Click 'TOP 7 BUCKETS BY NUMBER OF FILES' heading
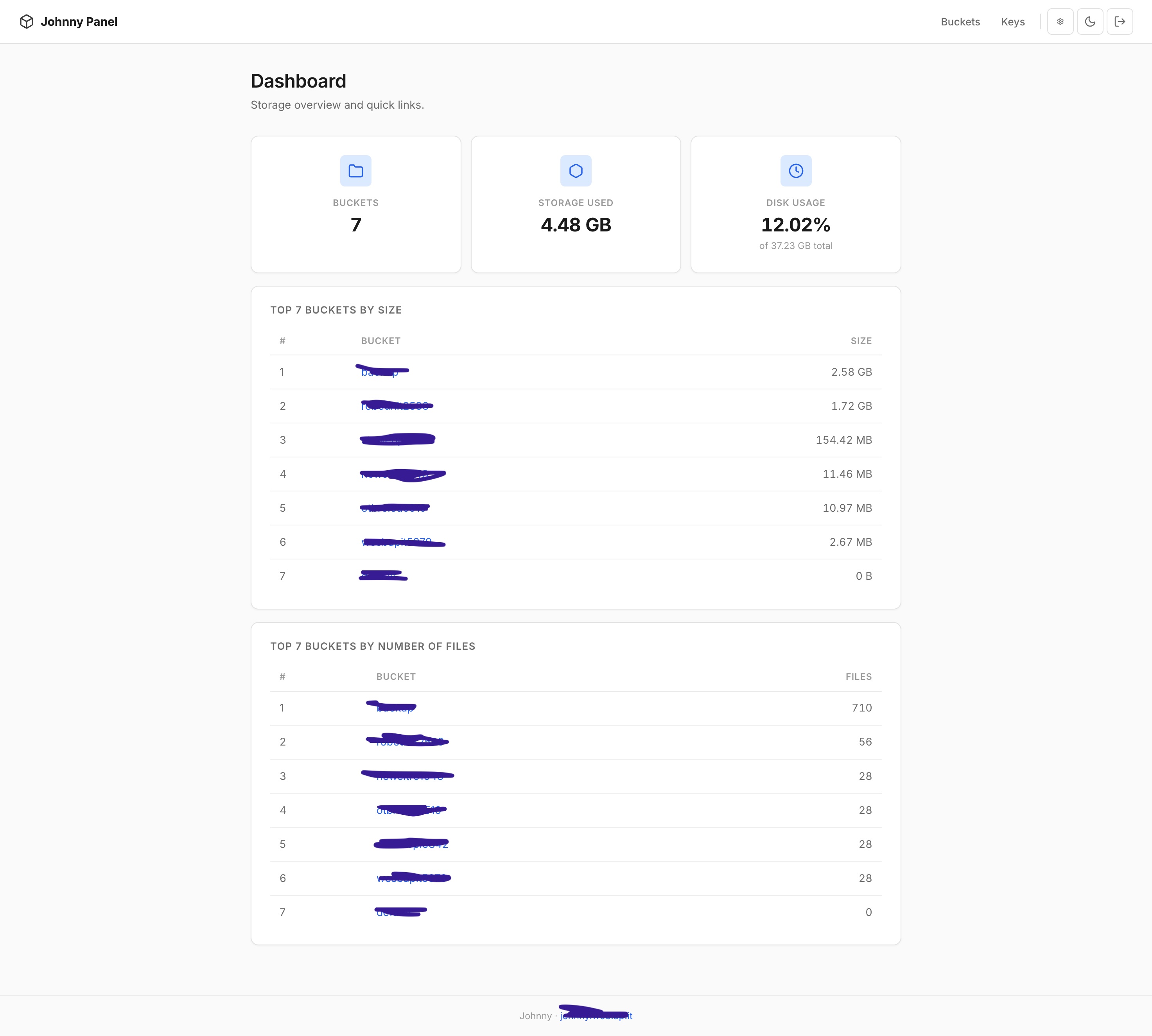Viewport: 1152px width, 1036px height. (372, 646)
